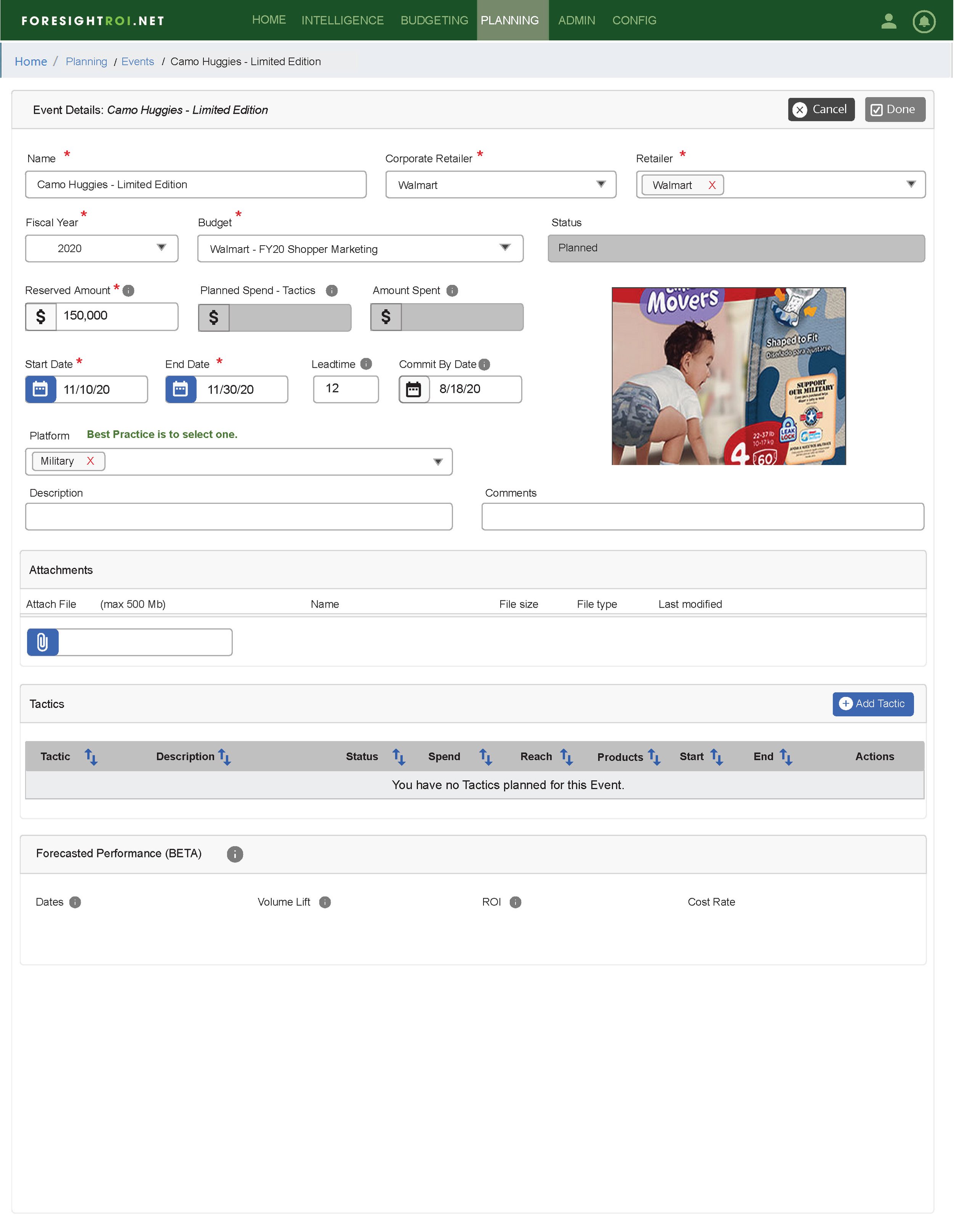Click the FORESIGHTROI.NET logo
The image size is (954, 1232).
point(93,21)
